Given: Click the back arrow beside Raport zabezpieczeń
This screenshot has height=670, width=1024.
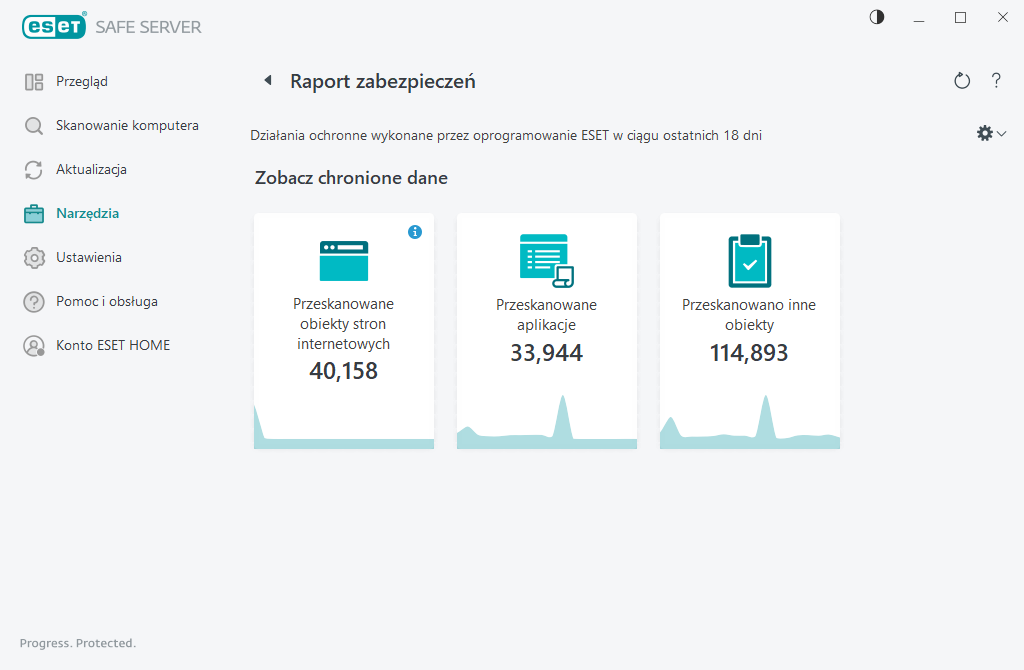Looking at the screenshot, I should click(x=267, y=81).
